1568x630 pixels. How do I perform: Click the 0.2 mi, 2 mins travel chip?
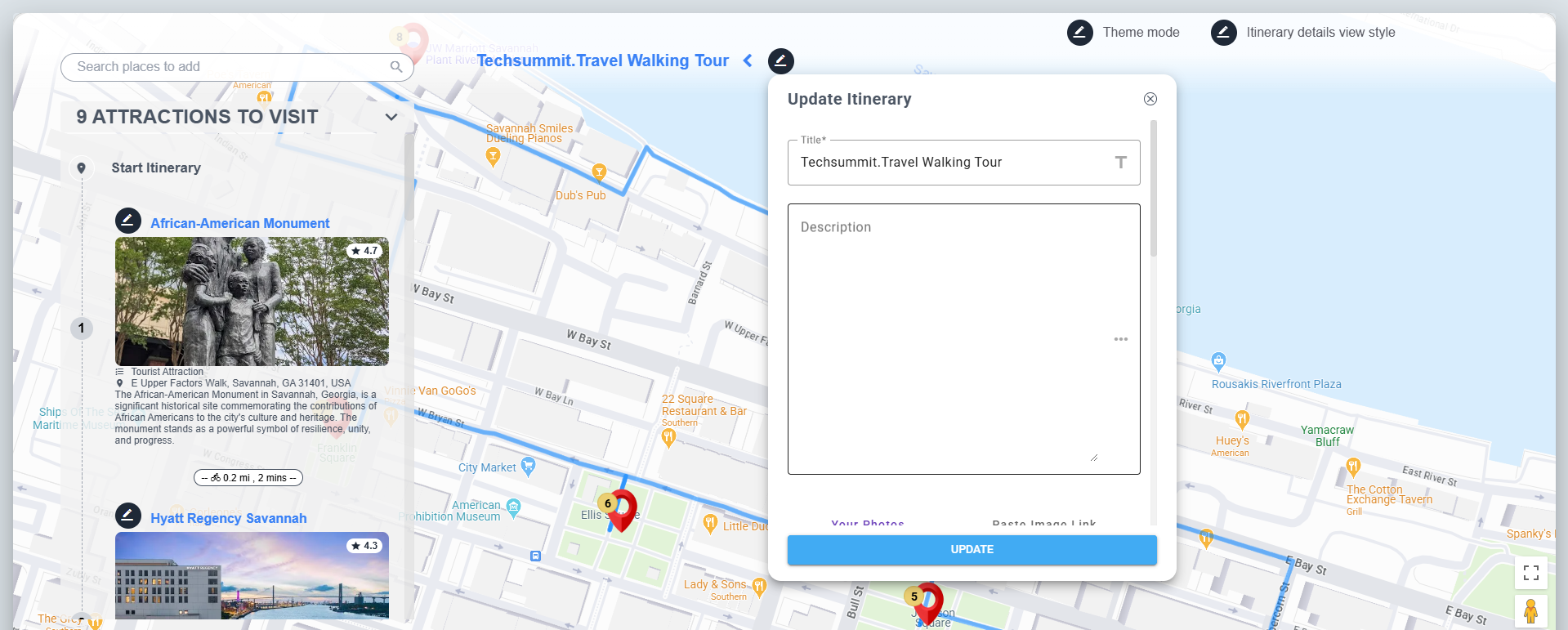point(248,478)
